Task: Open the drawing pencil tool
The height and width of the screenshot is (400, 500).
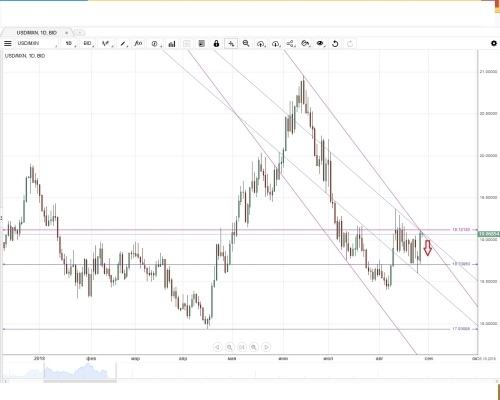Action: pos(123,44)
